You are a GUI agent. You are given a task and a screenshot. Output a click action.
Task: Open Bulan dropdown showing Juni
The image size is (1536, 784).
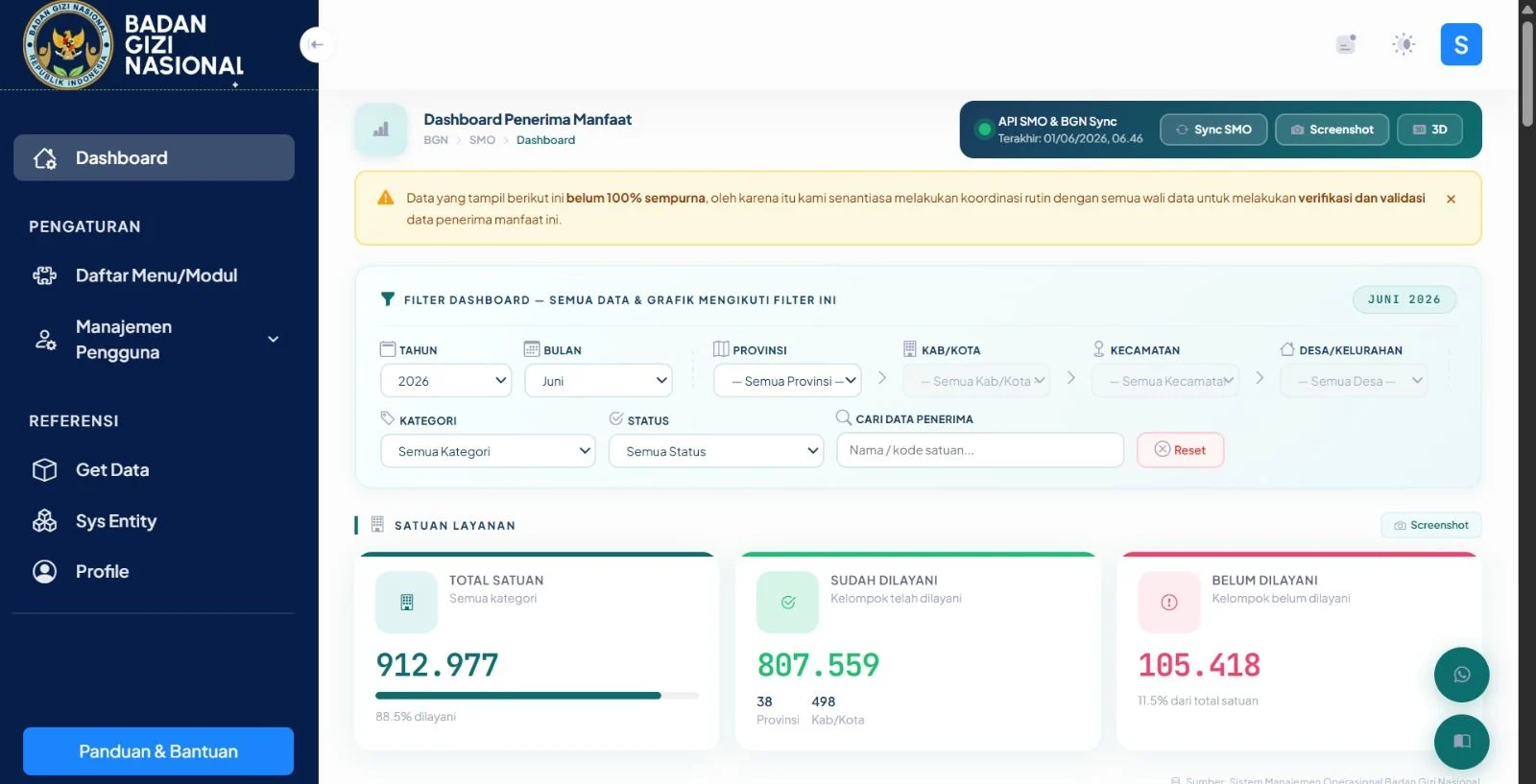coord(598,381)
